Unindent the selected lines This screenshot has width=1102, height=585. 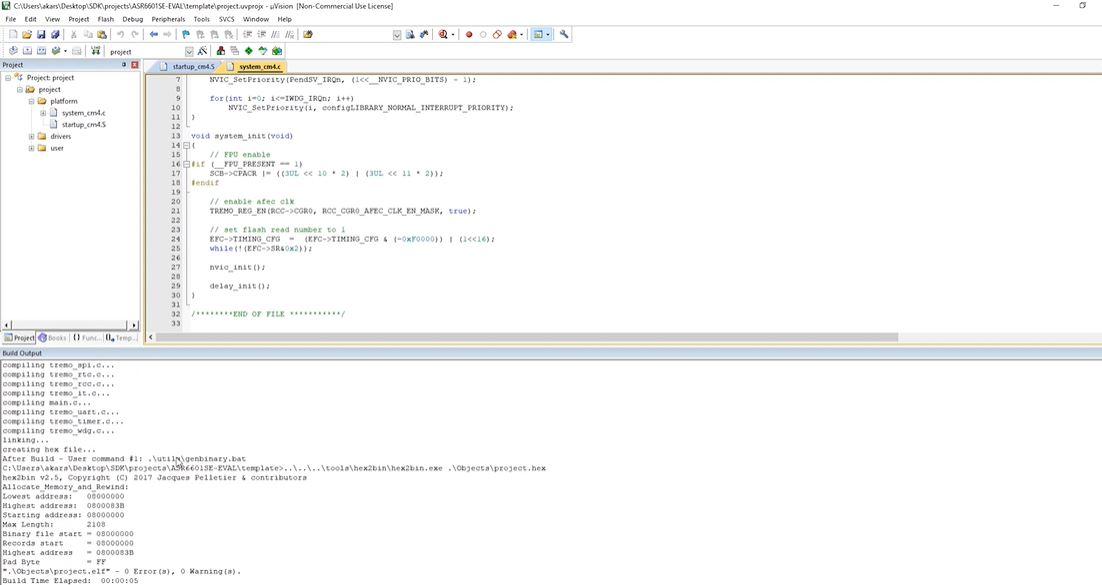(x=261, y=34)
